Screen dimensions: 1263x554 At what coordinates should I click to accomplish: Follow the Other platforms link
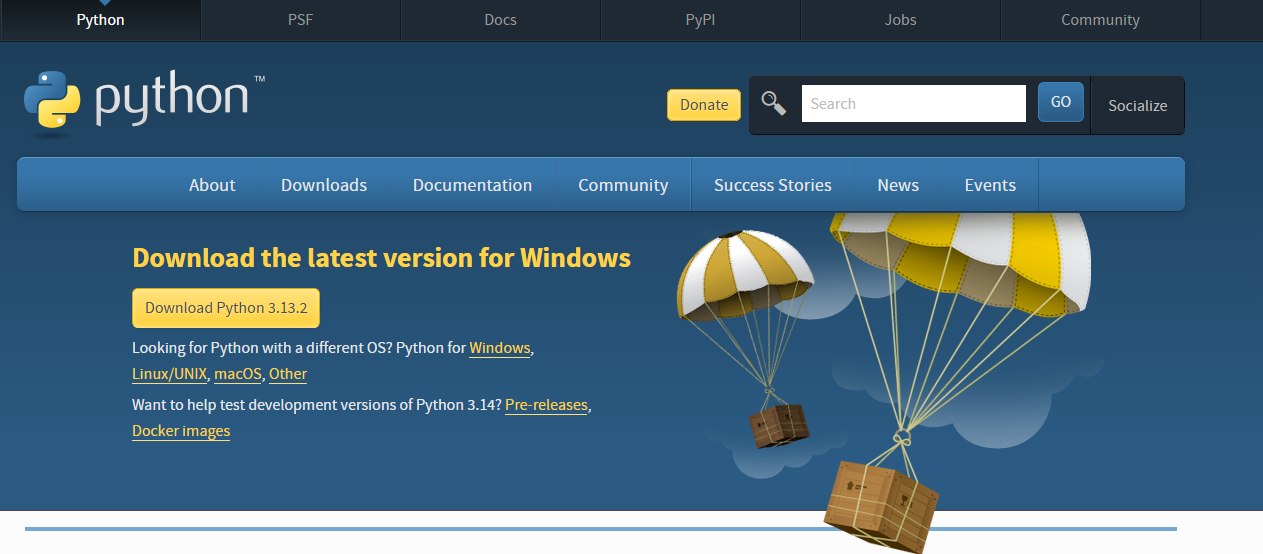click(x=288, y=374)
